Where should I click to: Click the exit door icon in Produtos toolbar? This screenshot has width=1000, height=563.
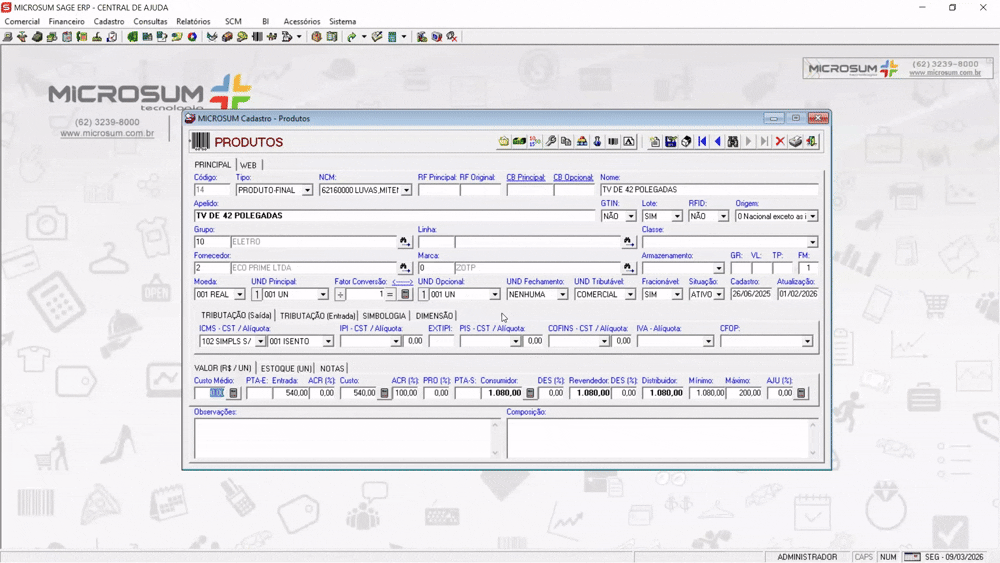(x=812, y=142)
